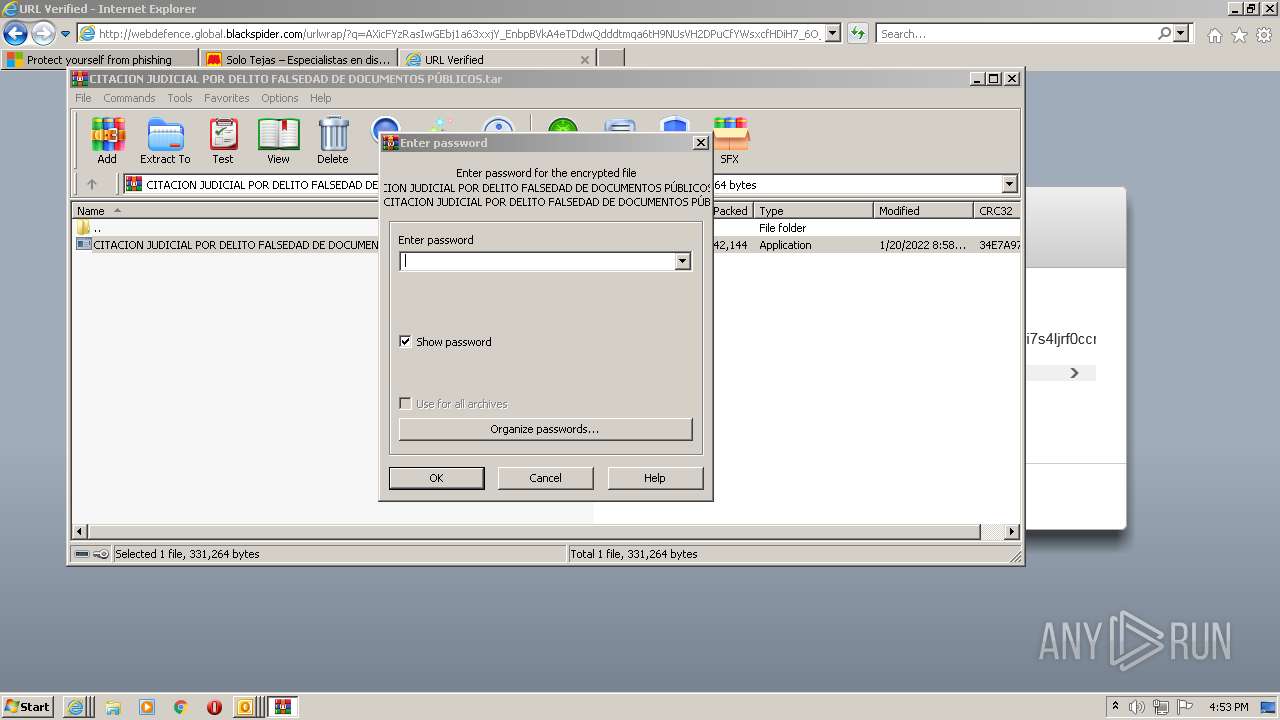Click the Use for all archives checkbox

pos(405,404)
